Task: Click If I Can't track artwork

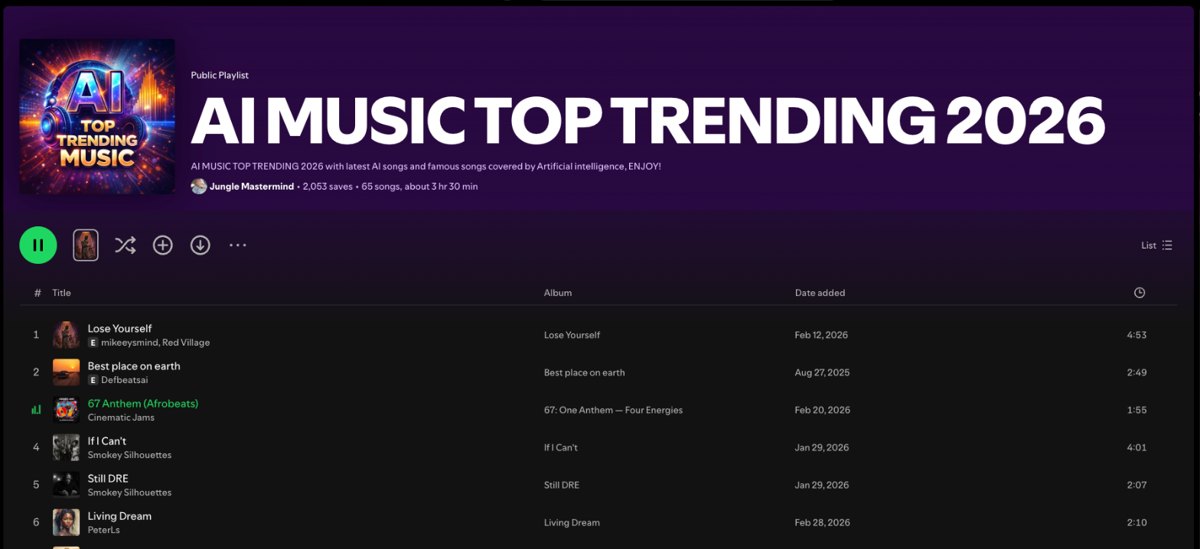Action: coord(66,447)
